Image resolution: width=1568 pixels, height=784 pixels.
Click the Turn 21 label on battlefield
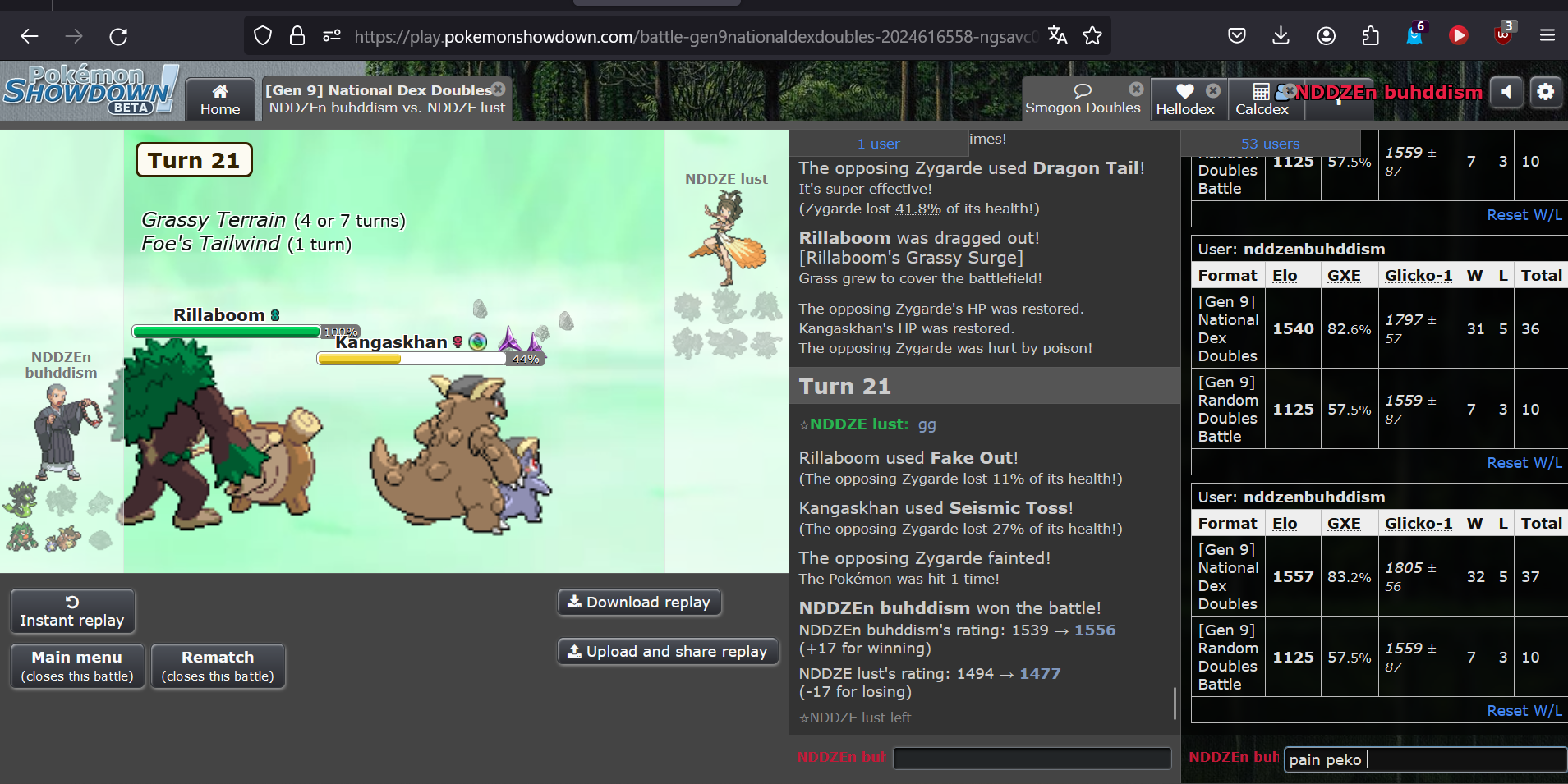tap(194, 160)
